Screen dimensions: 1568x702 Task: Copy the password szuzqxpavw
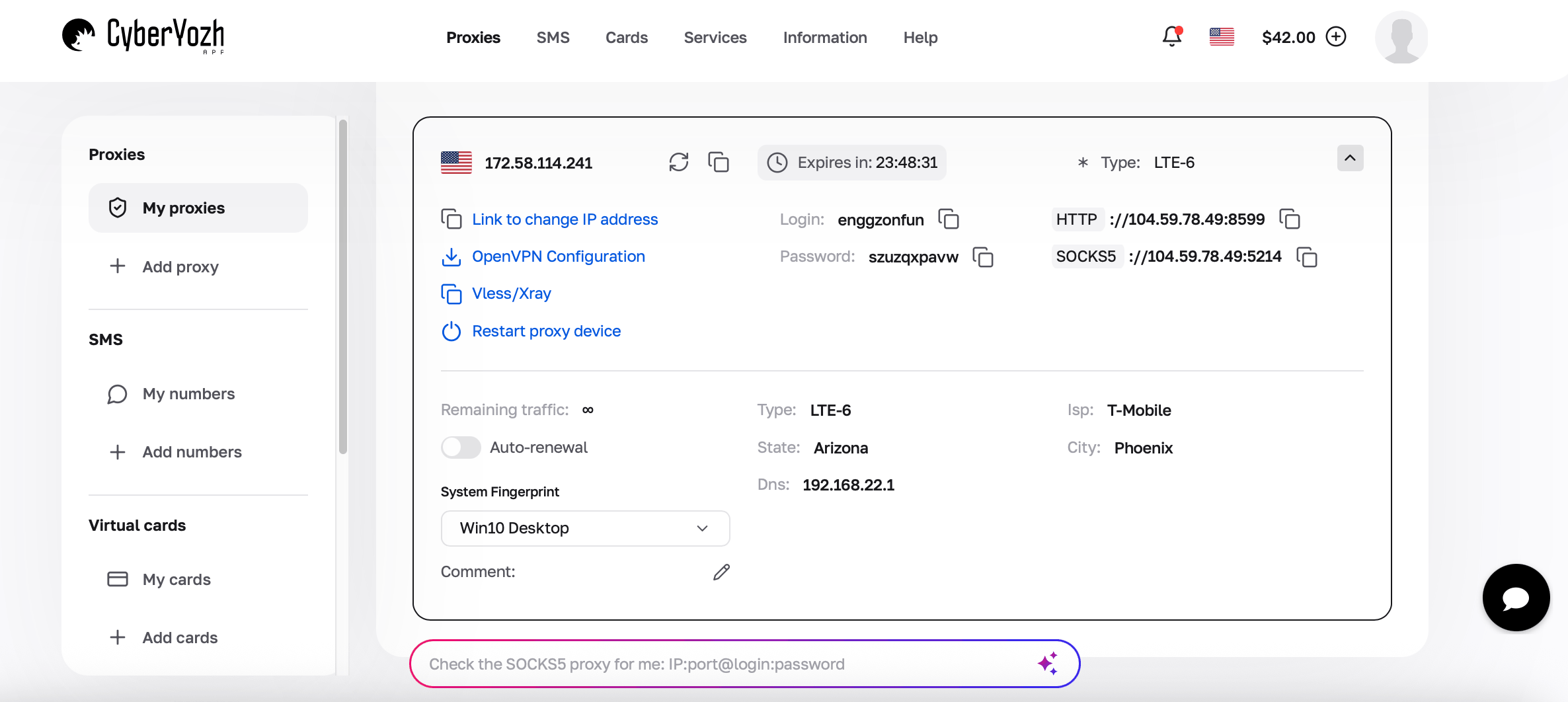983,257
